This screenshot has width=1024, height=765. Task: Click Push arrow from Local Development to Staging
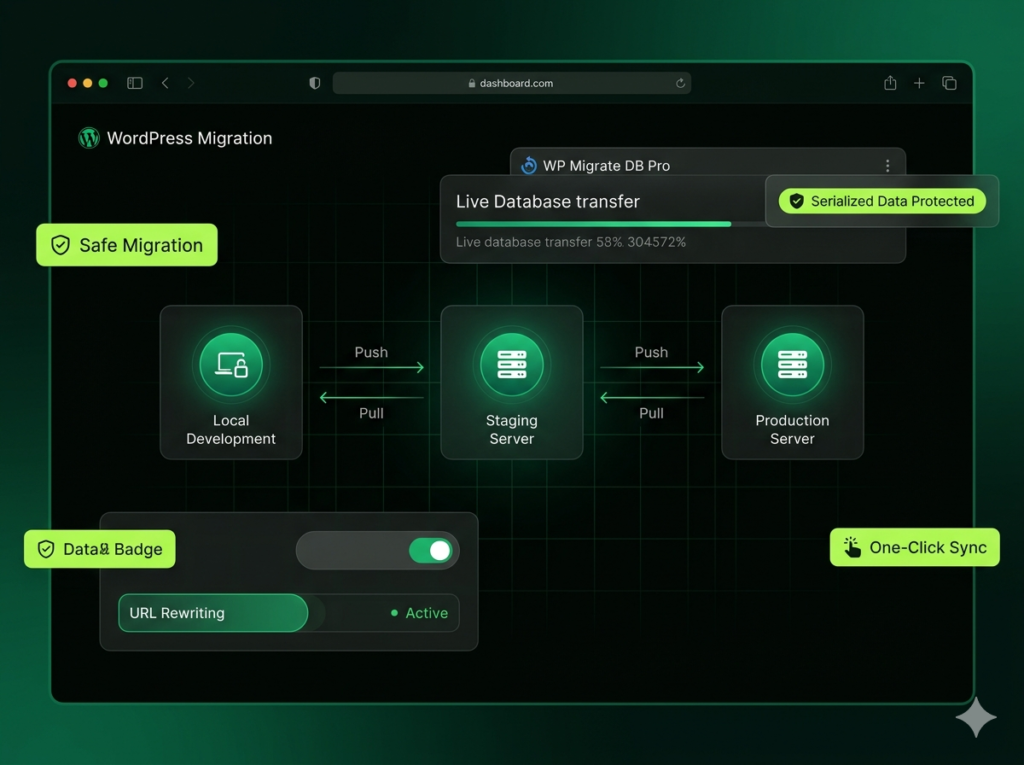click(372, 368)
